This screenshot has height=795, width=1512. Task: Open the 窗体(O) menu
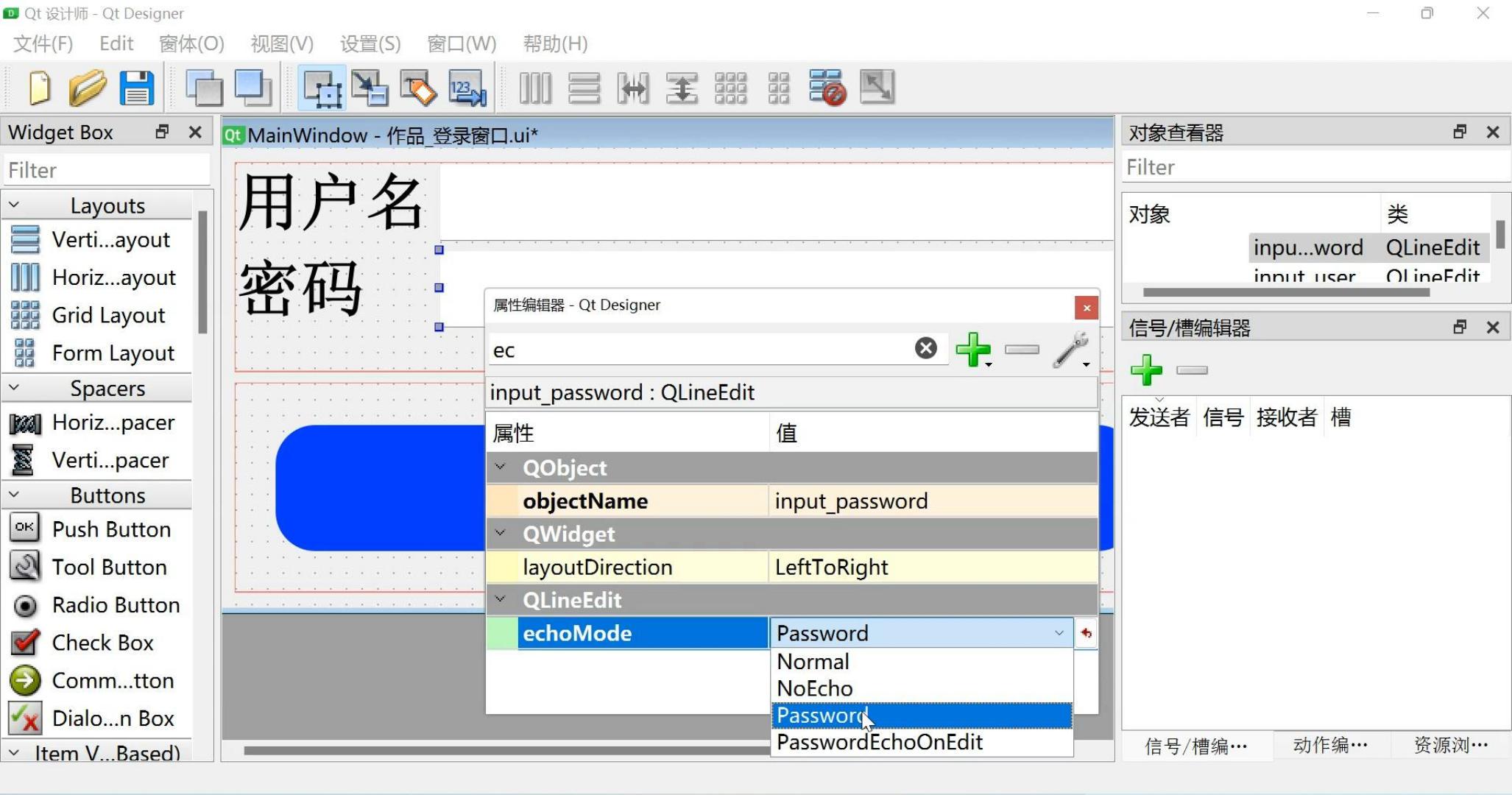(x=191, y=43)
